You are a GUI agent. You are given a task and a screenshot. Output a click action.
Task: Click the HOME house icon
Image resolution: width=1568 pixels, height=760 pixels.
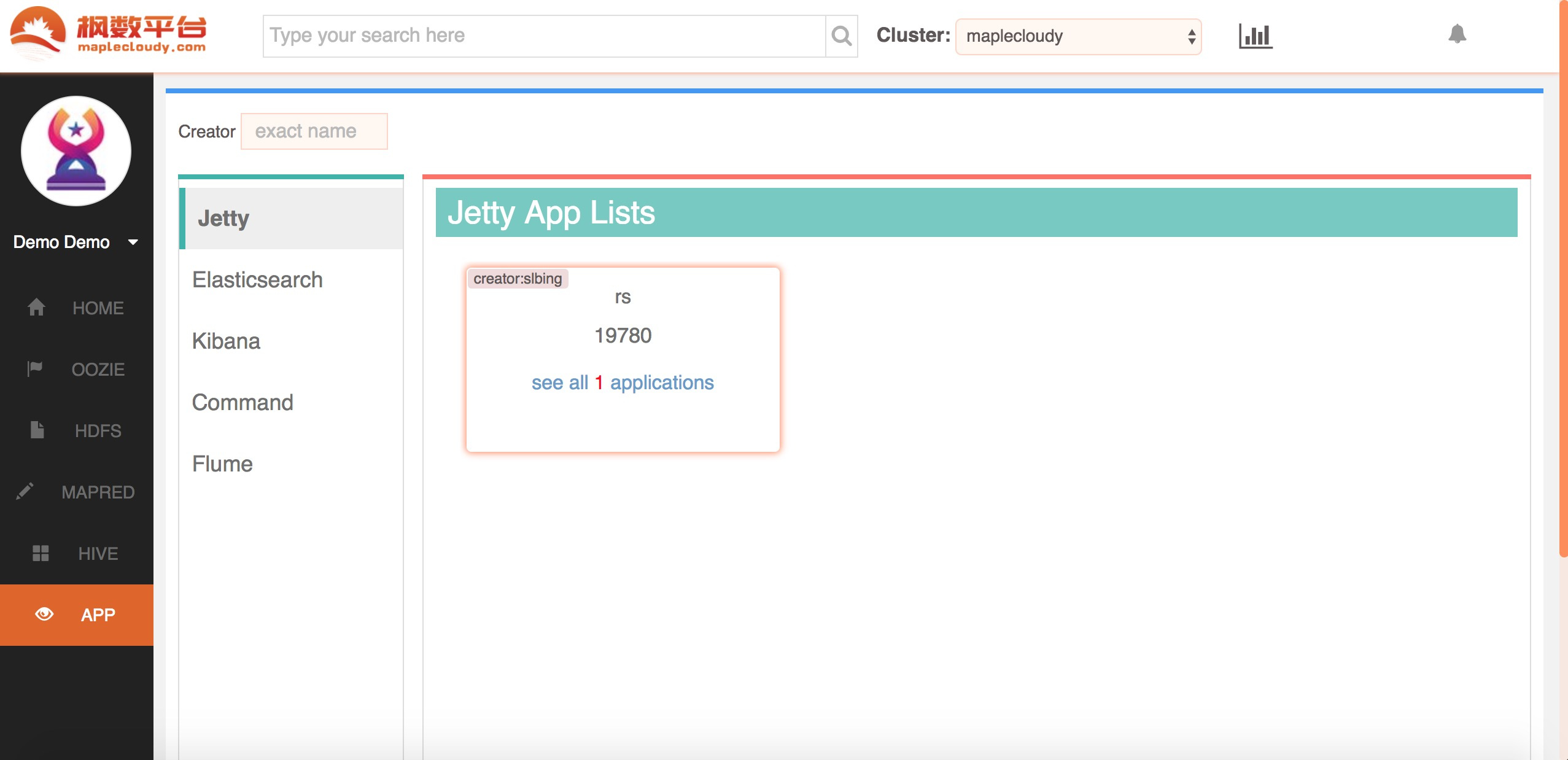[x=36, y=308]
